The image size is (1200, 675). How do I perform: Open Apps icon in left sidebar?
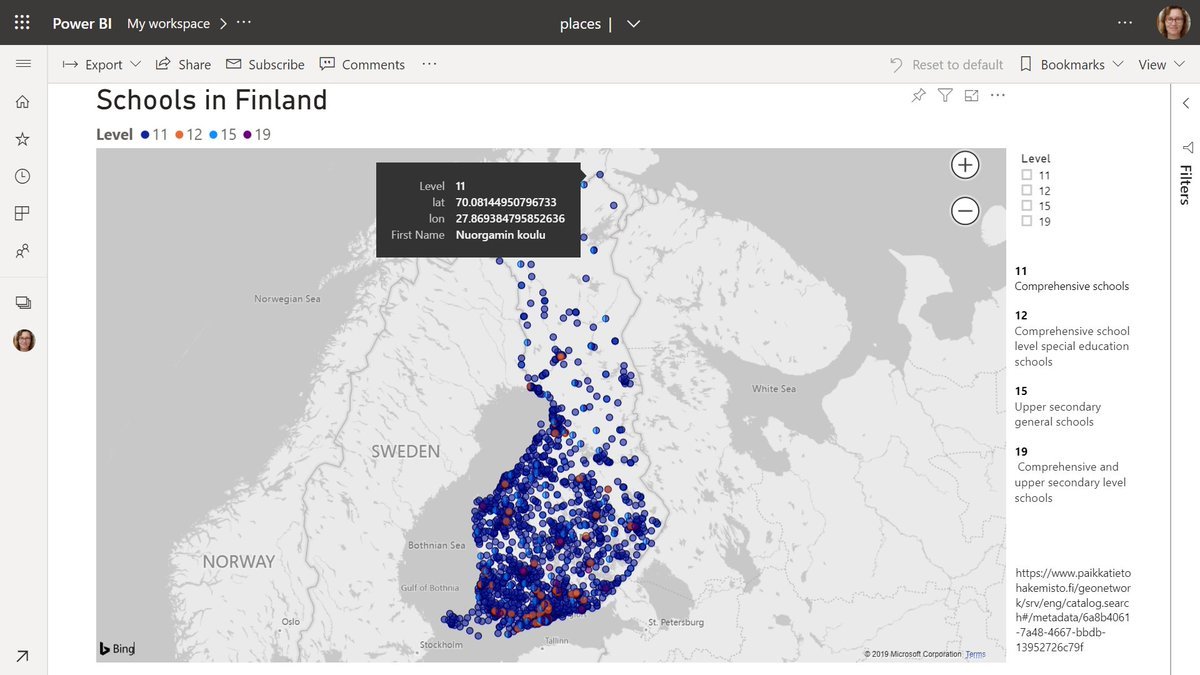(x=22, y=213)
